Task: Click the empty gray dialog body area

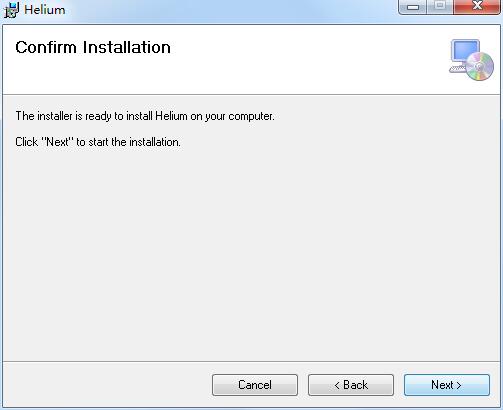Action: click(x=251, y=253)
